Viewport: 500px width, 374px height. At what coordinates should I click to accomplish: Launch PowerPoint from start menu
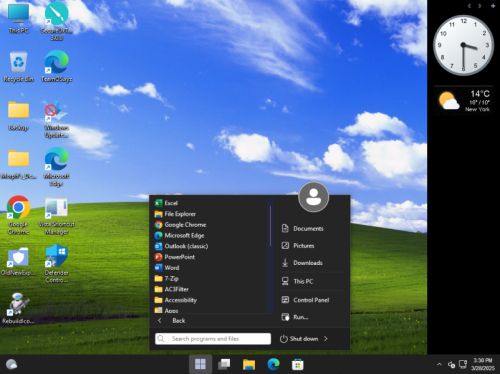click(175, 257)
